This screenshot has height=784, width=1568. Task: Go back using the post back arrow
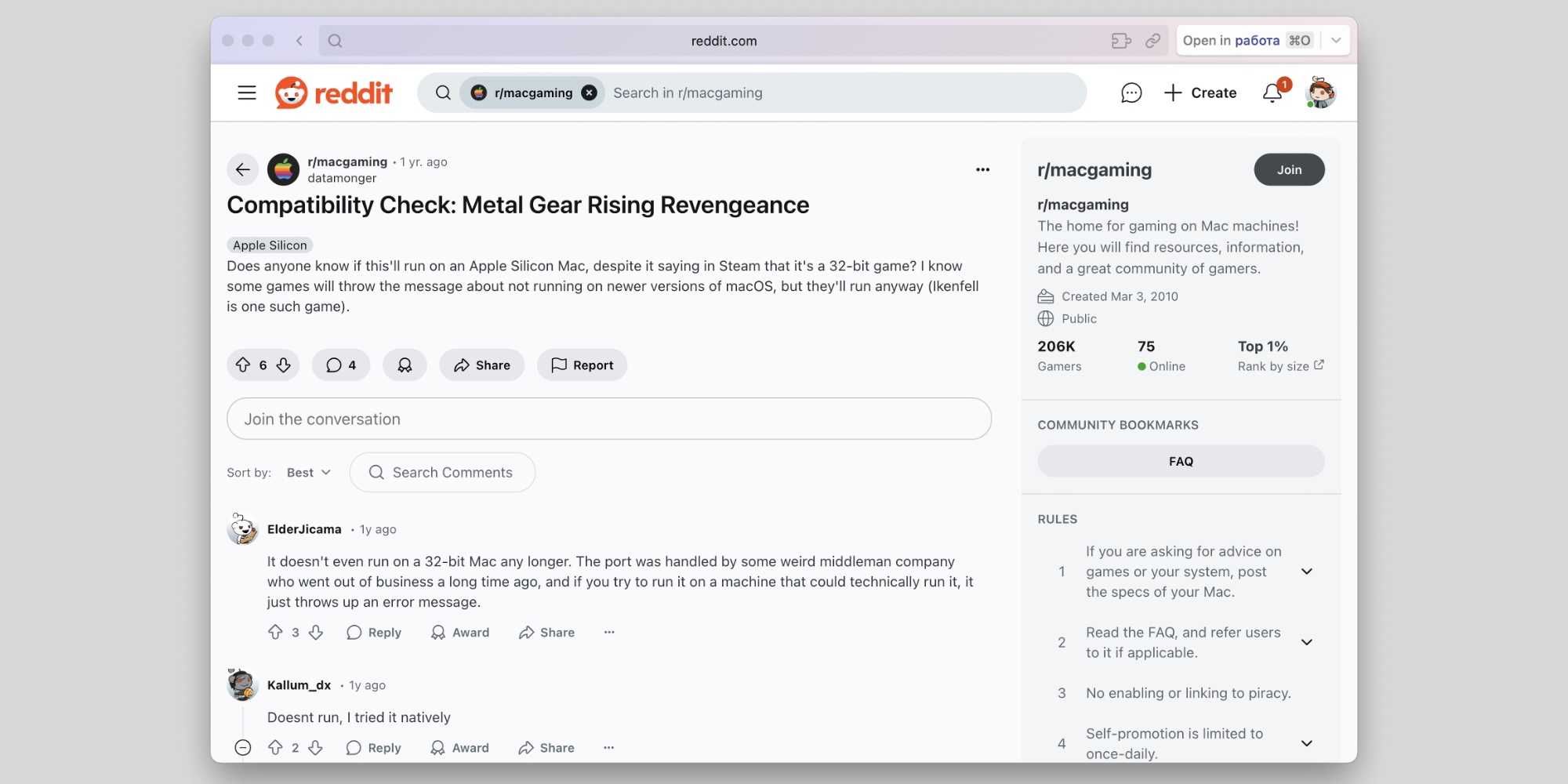coord(243,169)
